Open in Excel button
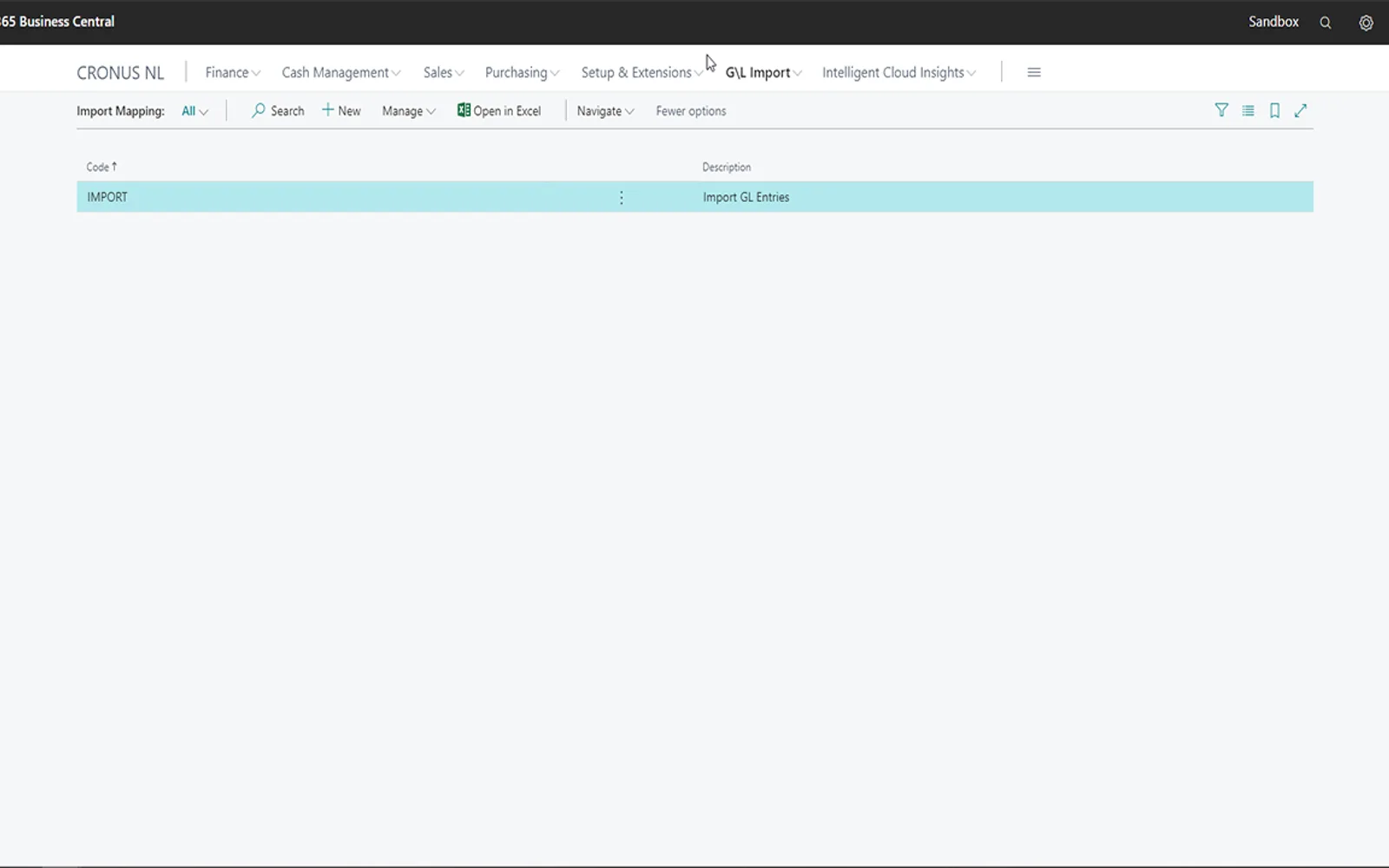 pyautogui.click(x=499, y=111)
